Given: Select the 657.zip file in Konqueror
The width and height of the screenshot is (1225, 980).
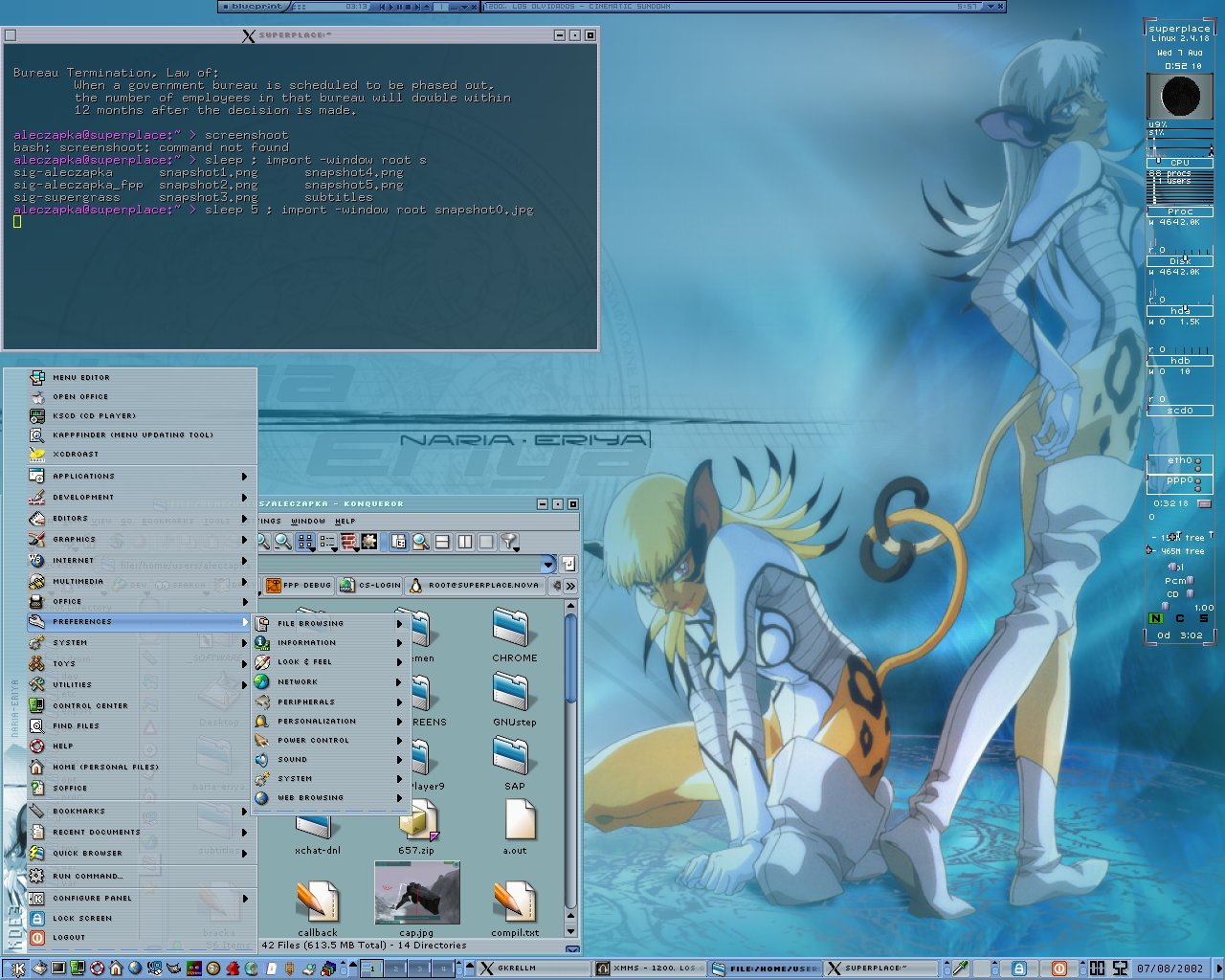Looking at the screenshot, I should point(417,829).
